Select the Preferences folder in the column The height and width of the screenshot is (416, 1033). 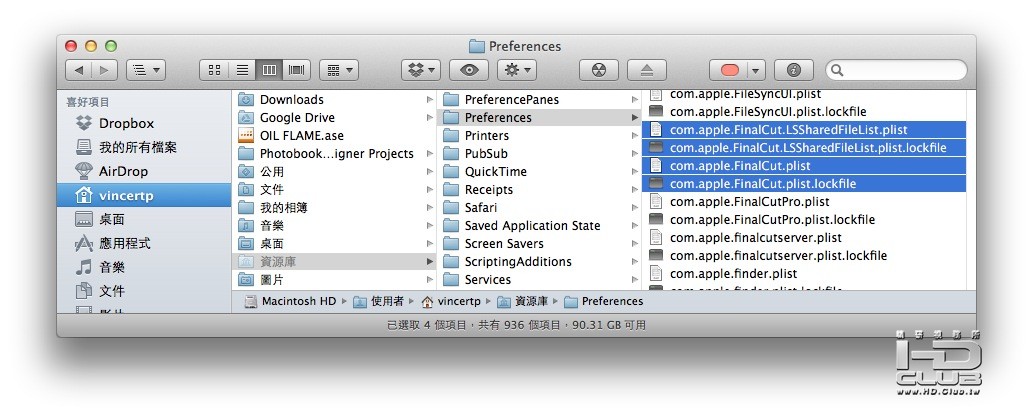(540, 117)
